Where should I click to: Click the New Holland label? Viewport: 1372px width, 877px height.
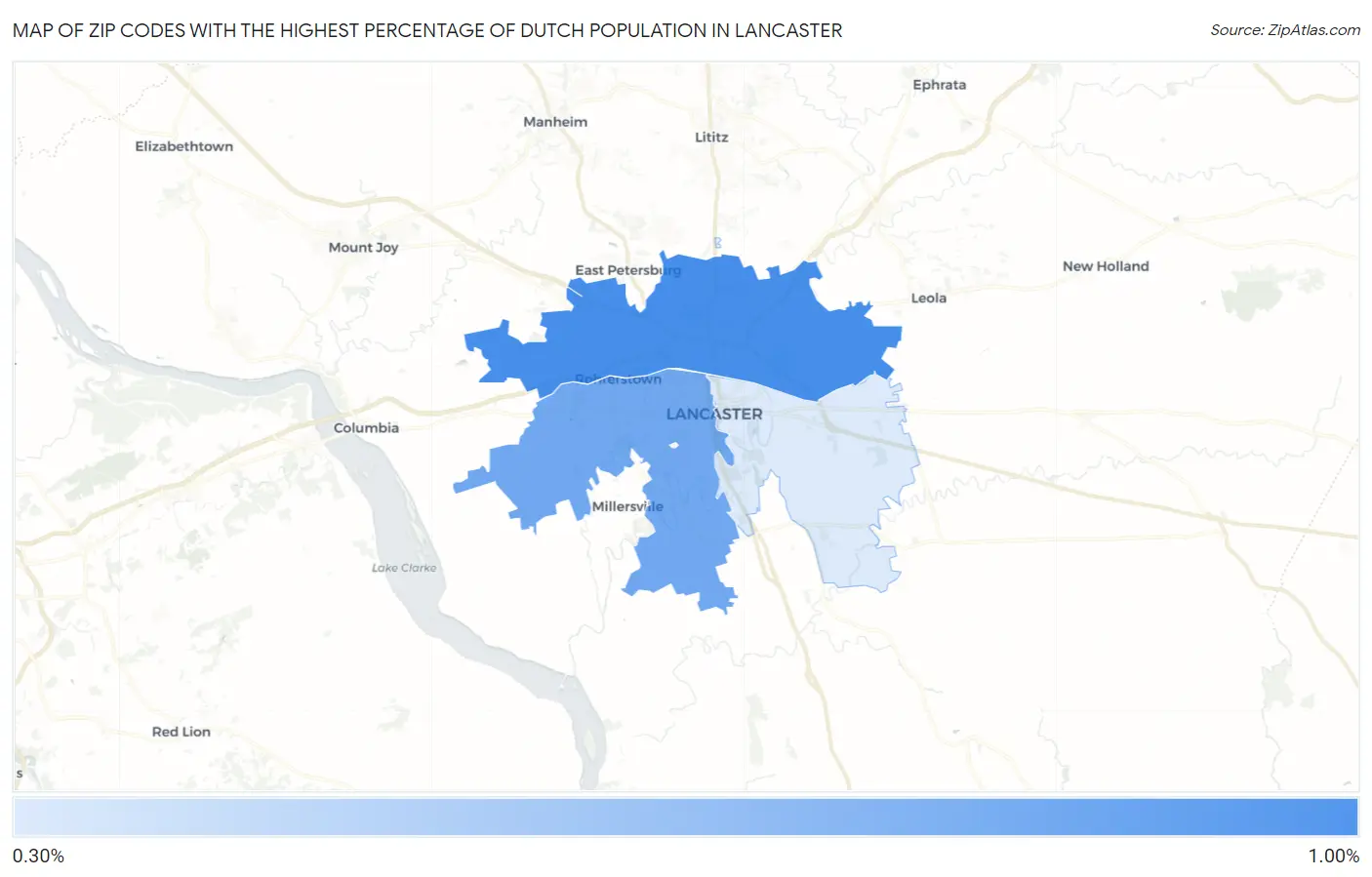click(1106, 266)
